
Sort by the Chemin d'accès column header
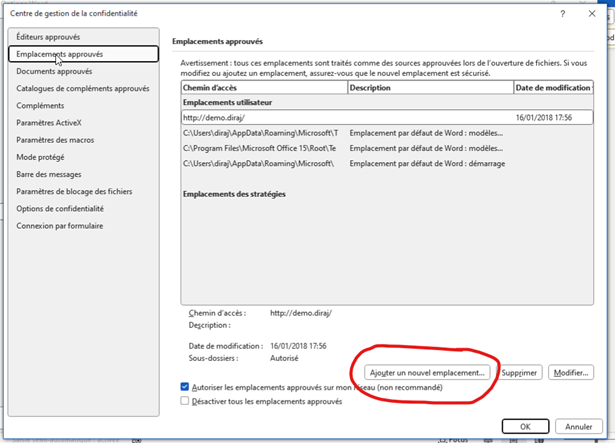tap(264, 88)
